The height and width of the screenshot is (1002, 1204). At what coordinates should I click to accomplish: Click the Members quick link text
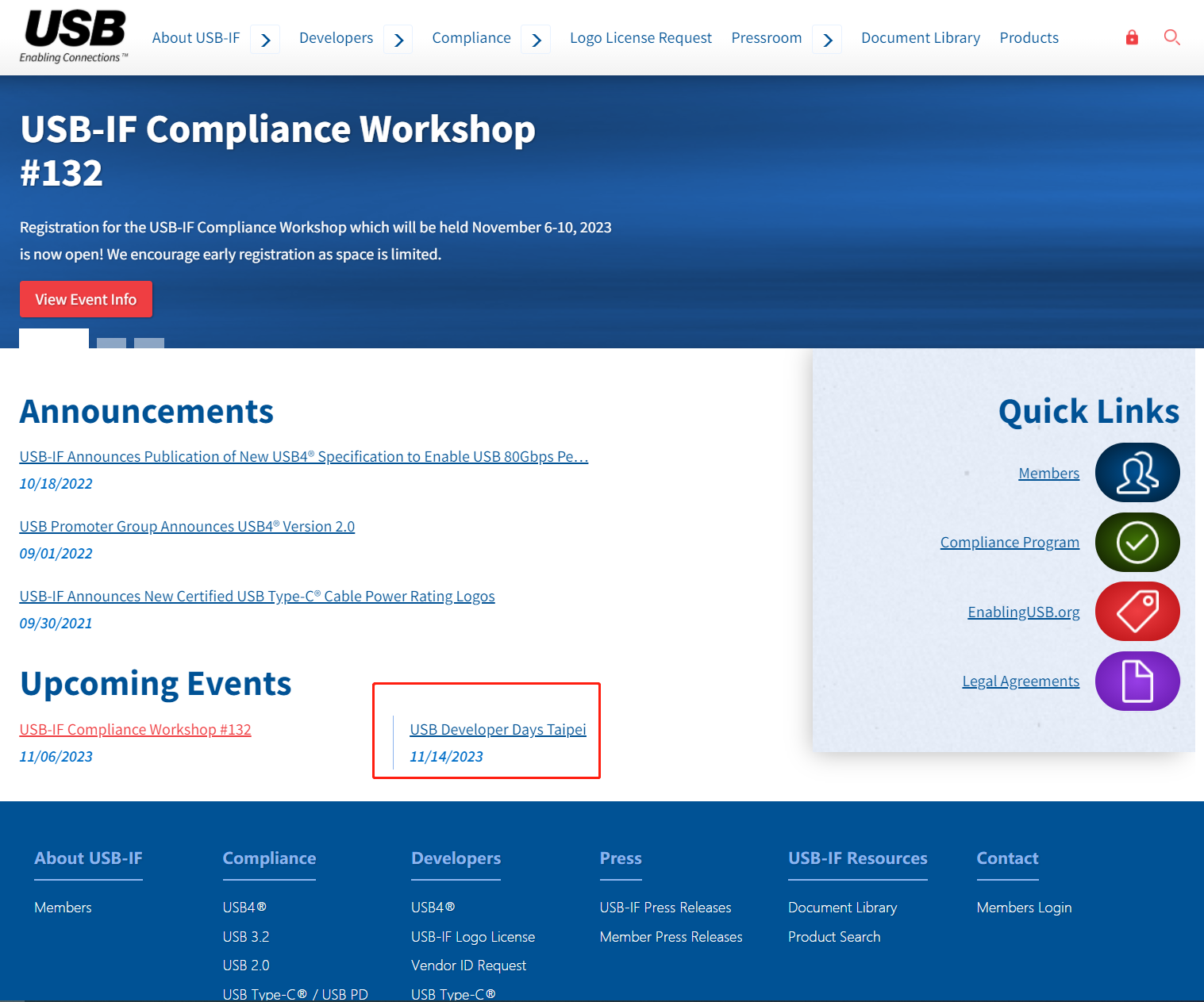point(1049,474)
